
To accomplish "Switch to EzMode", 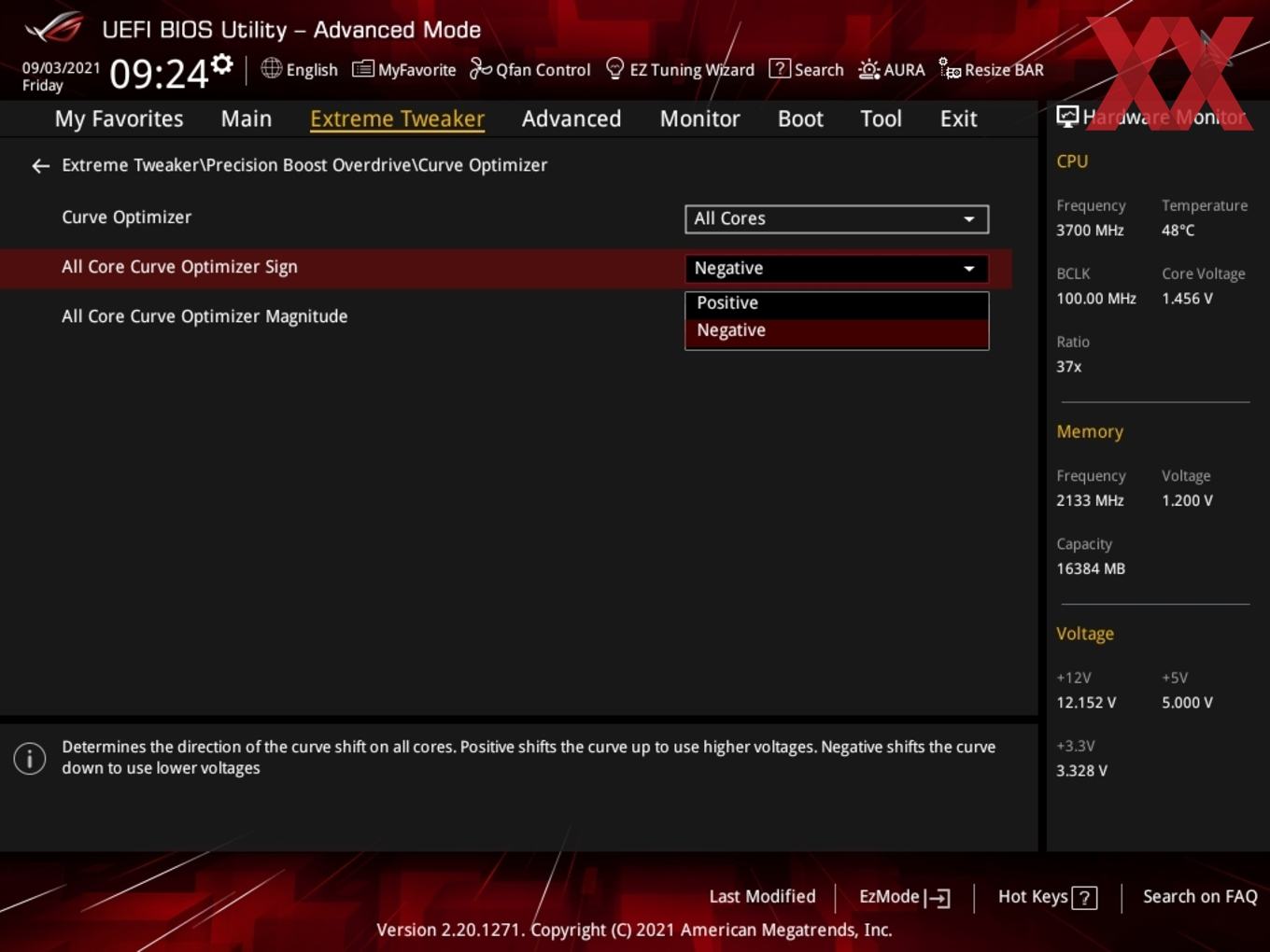I will 904,897.
